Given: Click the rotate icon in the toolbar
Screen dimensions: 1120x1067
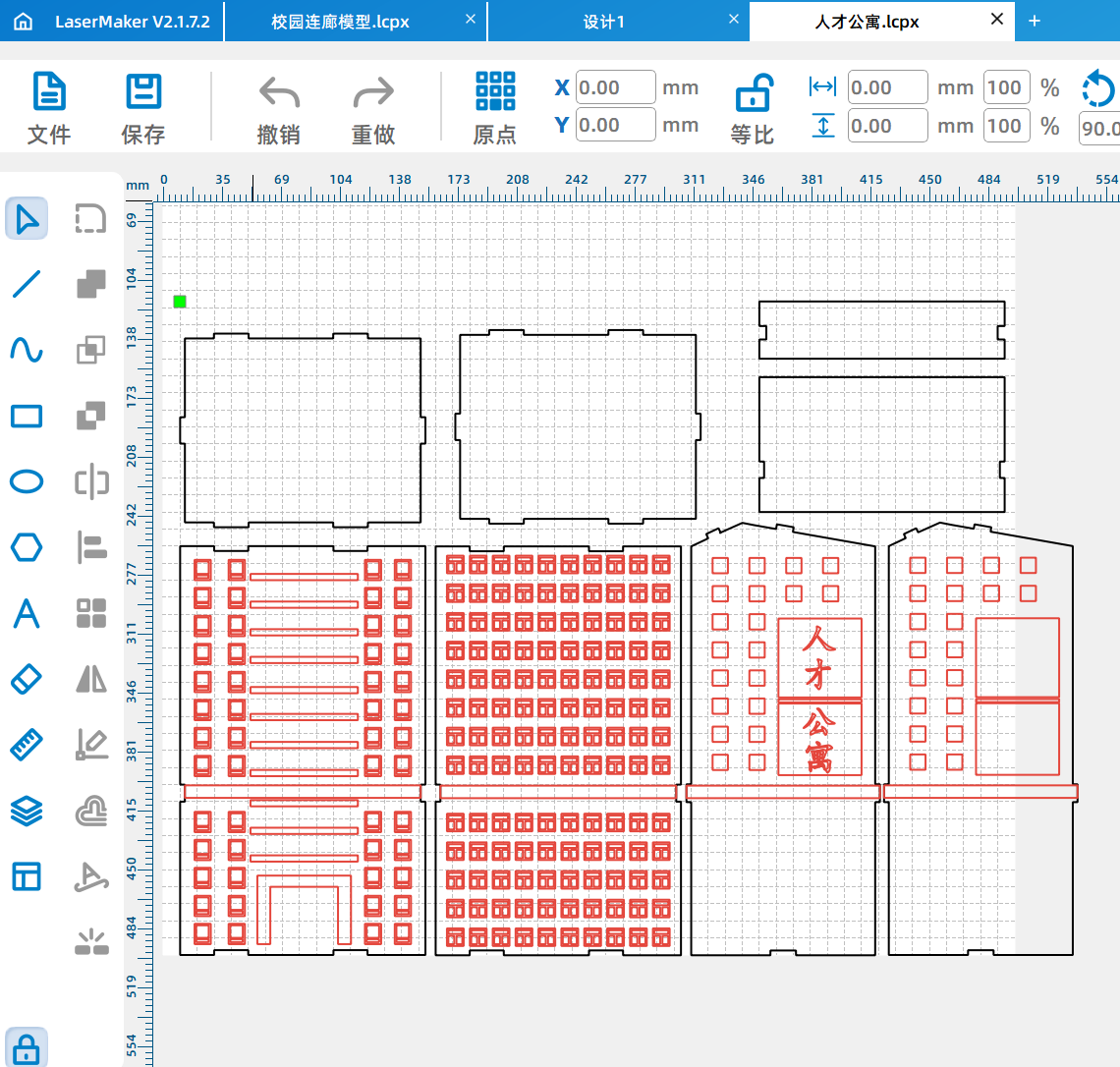Looking at the screenshot, I should click(1097, 88).
